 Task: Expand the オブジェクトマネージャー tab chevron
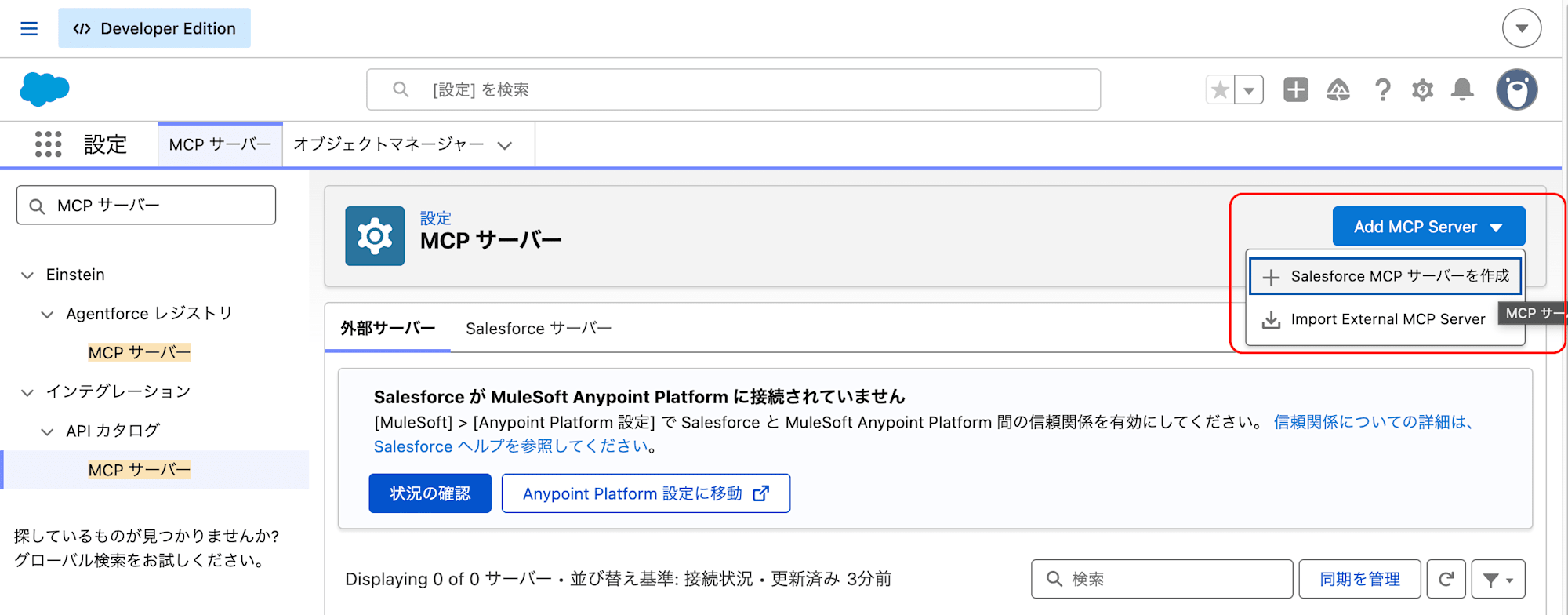tap(505, 145)
